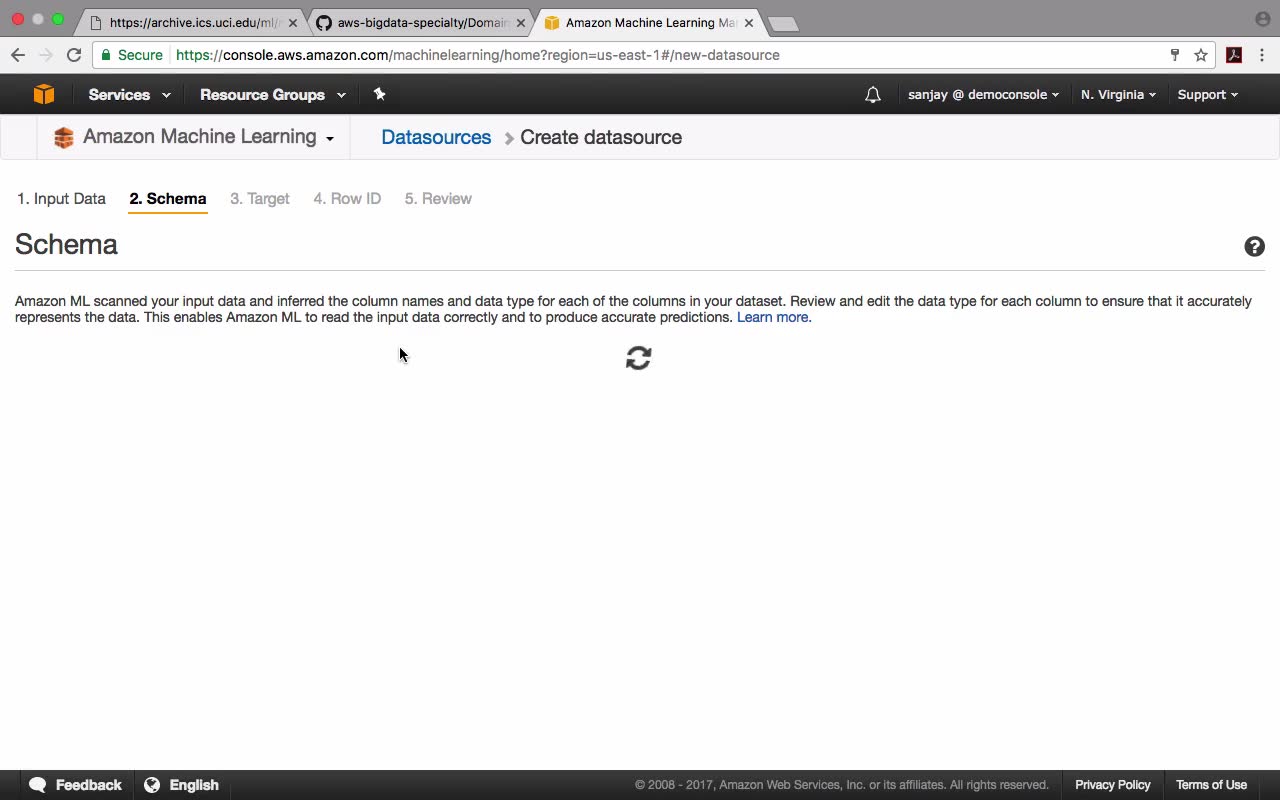Close the Amazon Machine Learning tab

[748, 22]
